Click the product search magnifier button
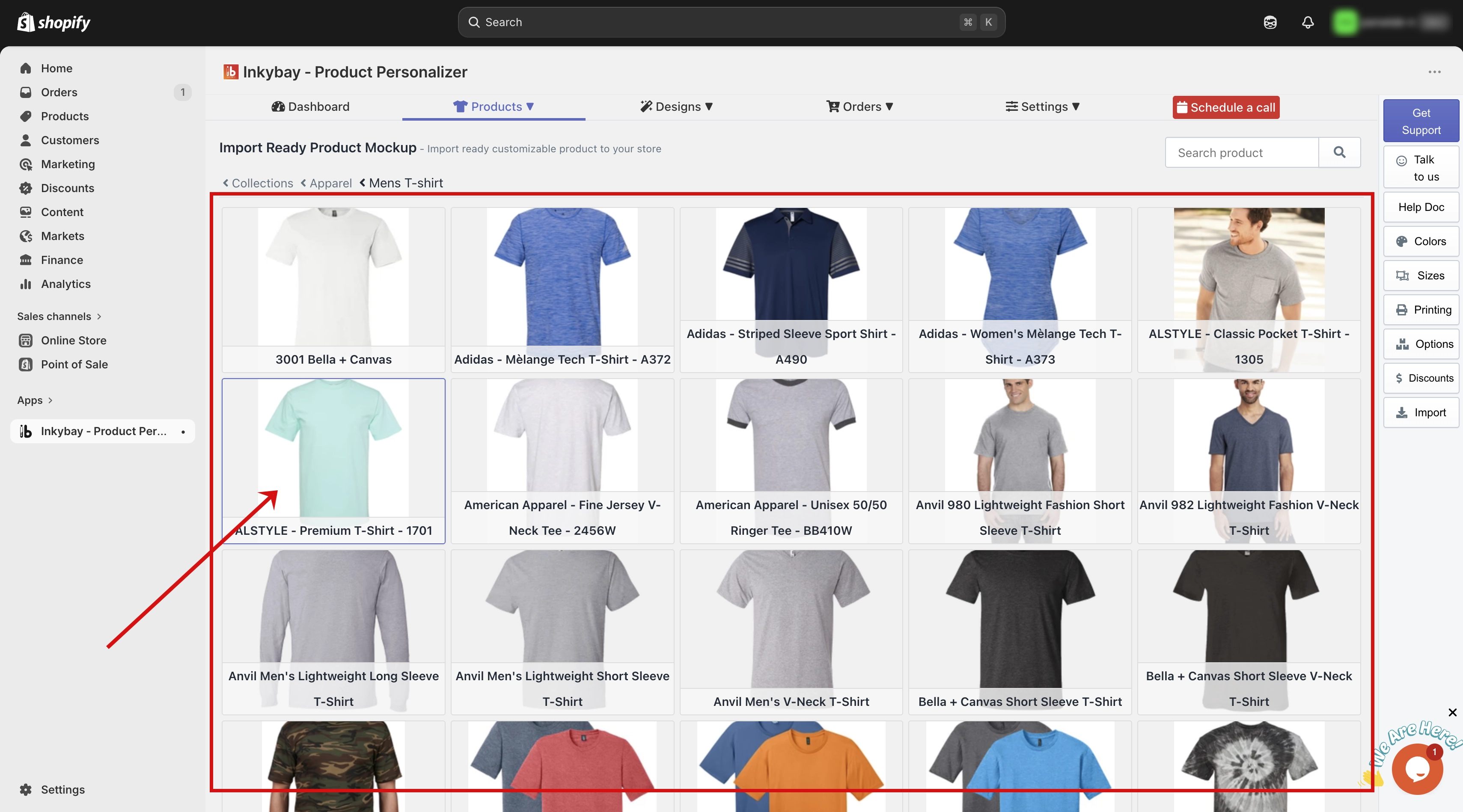The width and height of the screenshot is (1463, 812). (x=1339, y=152)
